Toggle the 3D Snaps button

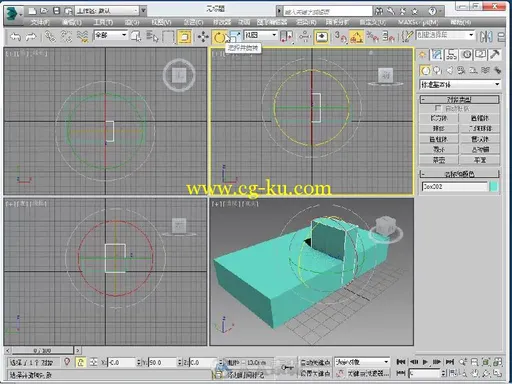point(340,36)
